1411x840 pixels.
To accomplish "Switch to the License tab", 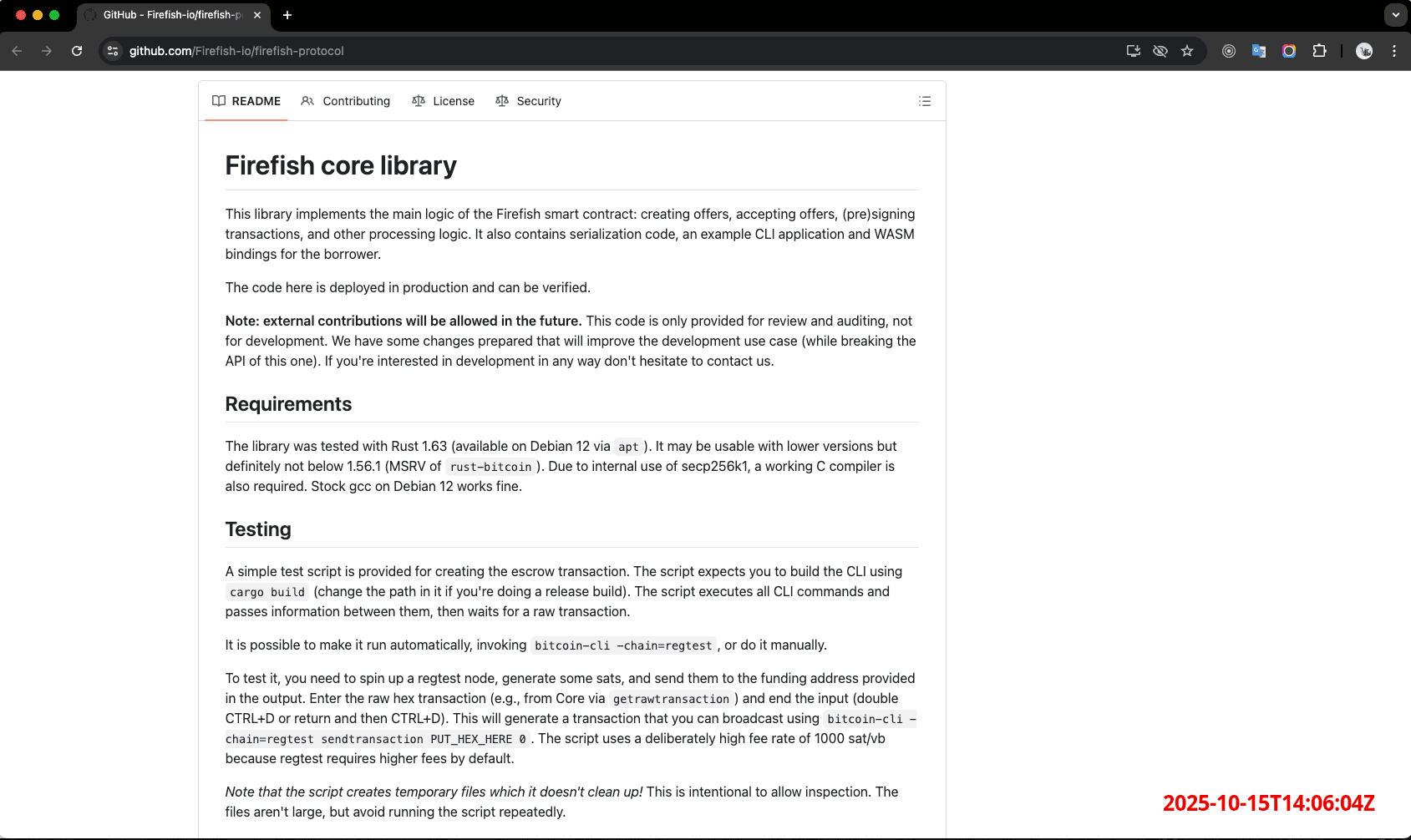I will tap(454, 101).
